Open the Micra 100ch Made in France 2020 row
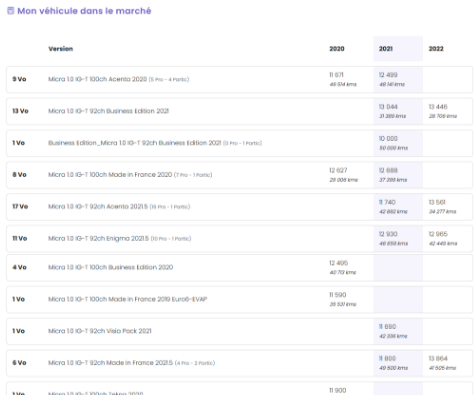The height and width of the screenshot is (395, 476). click(x=239, y=175)
